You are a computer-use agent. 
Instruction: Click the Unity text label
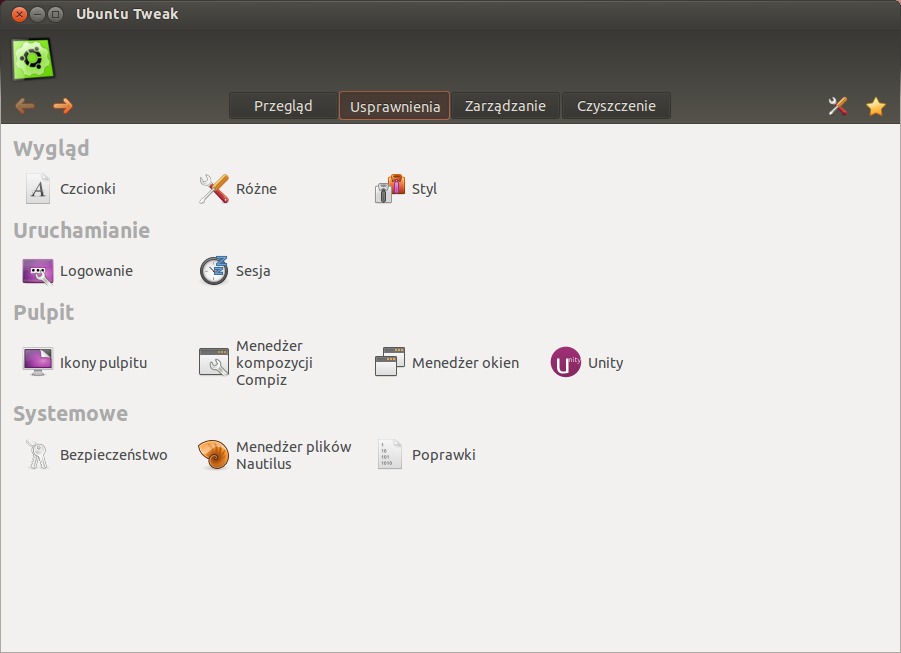click(x=606, y=363)
